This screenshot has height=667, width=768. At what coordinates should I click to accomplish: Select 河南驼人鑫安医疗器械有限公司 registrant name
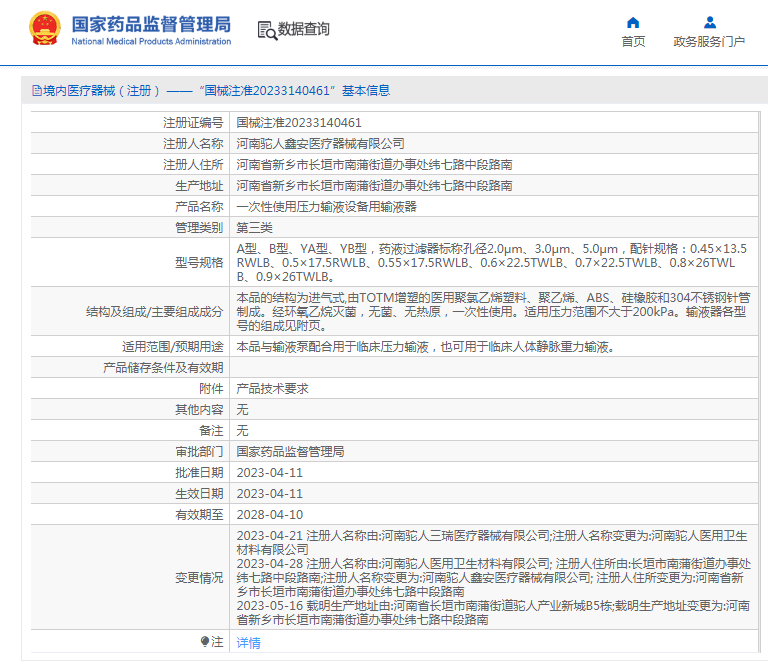click(x=320, y=143)
